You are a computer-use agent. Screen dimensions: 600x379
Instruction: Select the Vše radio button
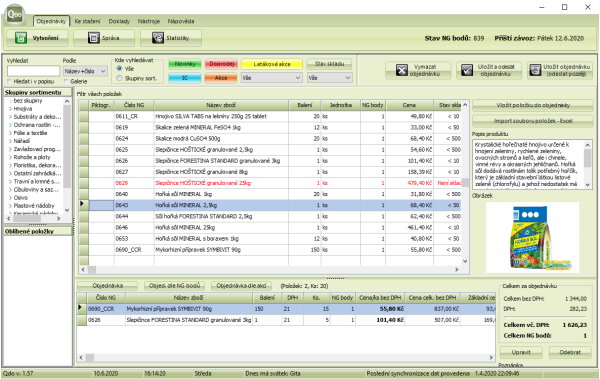point(119,68)
